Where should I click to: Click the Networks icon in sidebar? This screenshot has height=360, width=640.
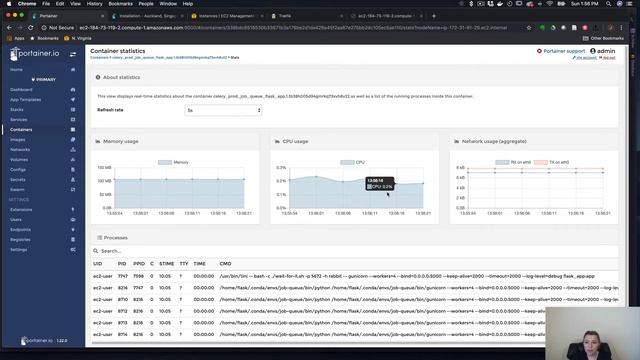tap(73, 150)
